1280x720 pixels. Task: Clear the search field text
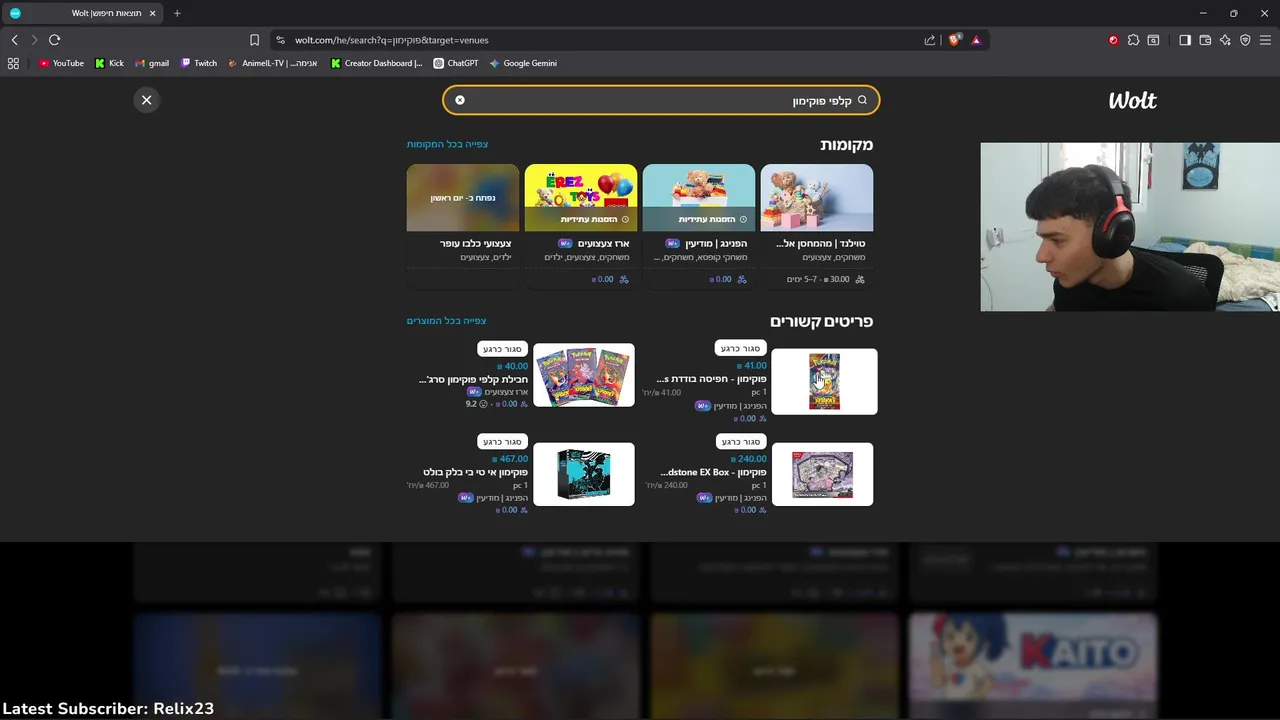pyautogui.click(x=460, y=100)
